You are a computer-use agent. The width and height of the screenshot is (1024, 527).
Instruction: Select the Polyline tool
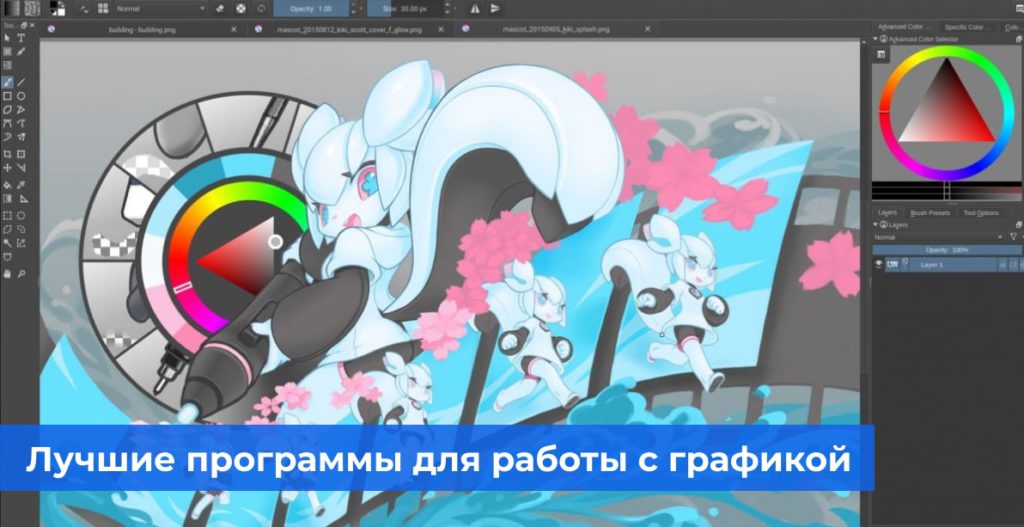pyautogui.click(x=21, y=110)
